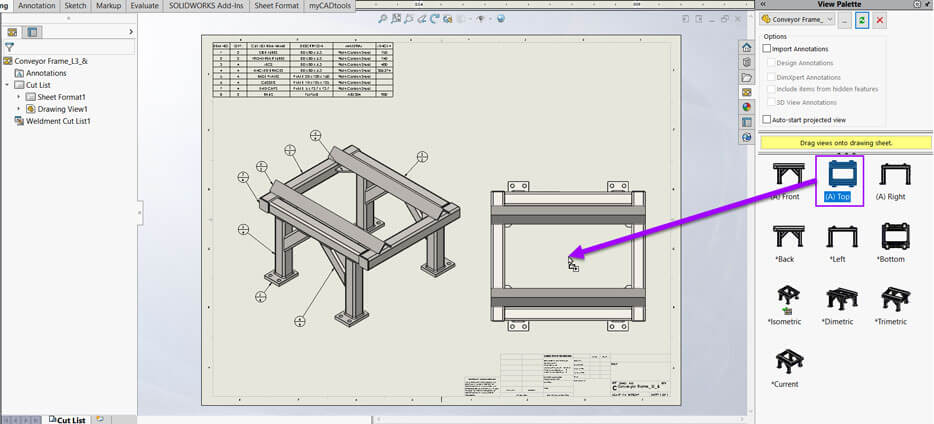This screenshot has height=424, width=934.
Task: Open the File Explorer folder task pane tab
Action: 747,77
